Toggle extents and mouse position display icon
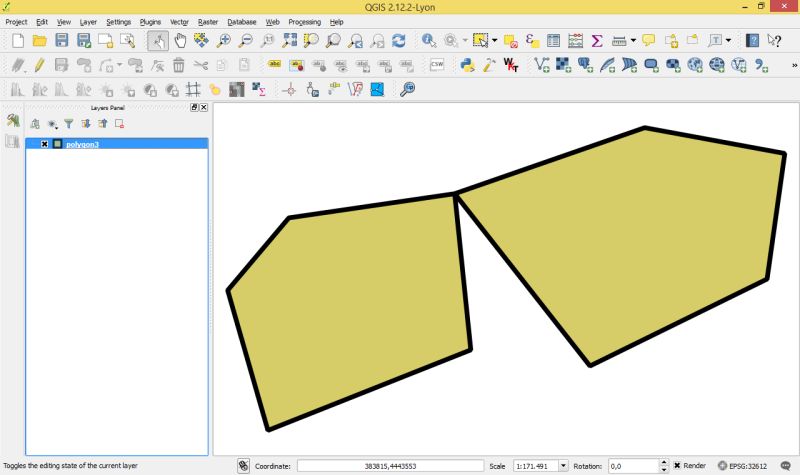The height and width of the screenshot is (475, 800). 243,465
